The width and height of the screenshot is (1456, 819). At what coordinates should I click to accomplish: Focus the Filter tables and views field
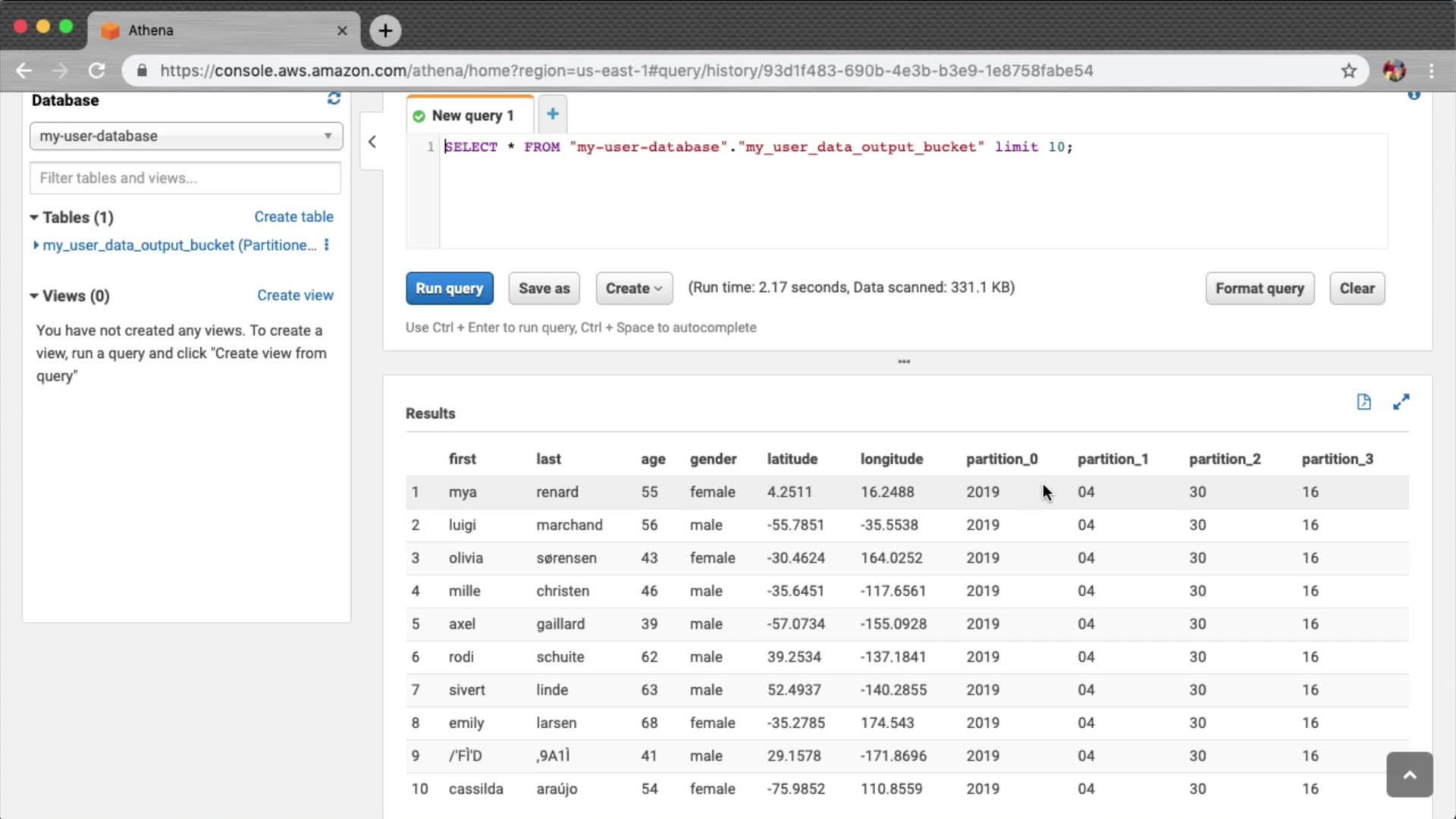(186, 178)
